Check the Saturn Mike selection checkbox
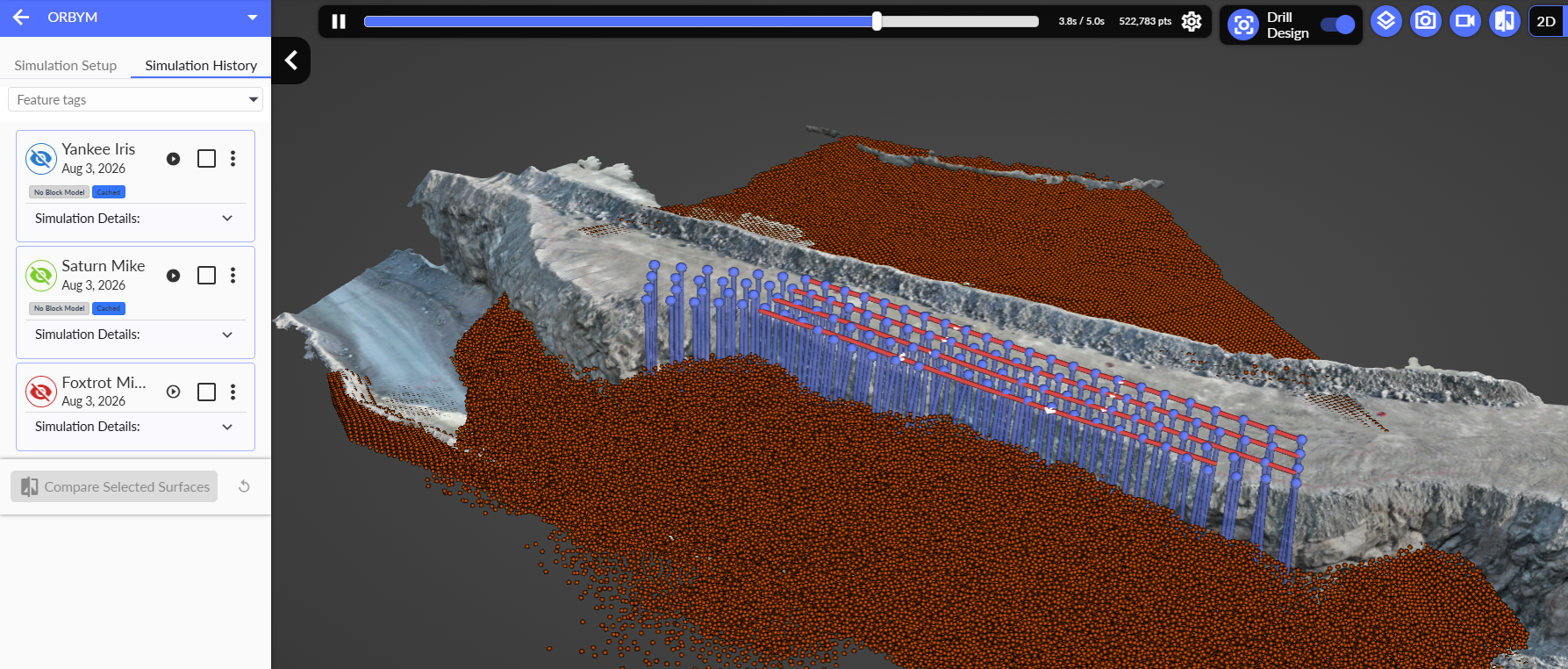This screenshot has width=1568, height=669. pos(207,276)
